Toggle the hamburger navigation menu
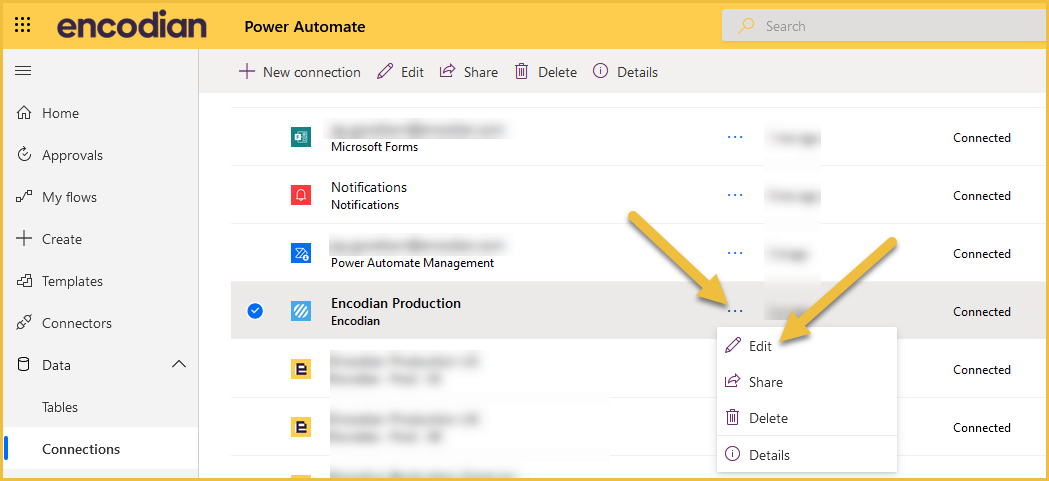Screen dimensions: 1049x481 click(x=23, y=71)
